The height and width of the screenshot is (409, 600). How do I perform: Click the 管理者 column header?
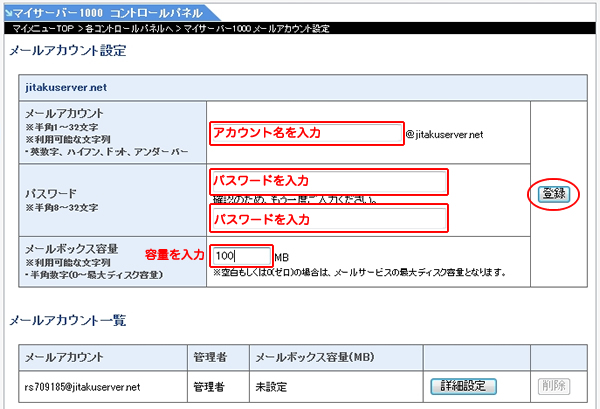pyautogui.click(x=209, y=355)
